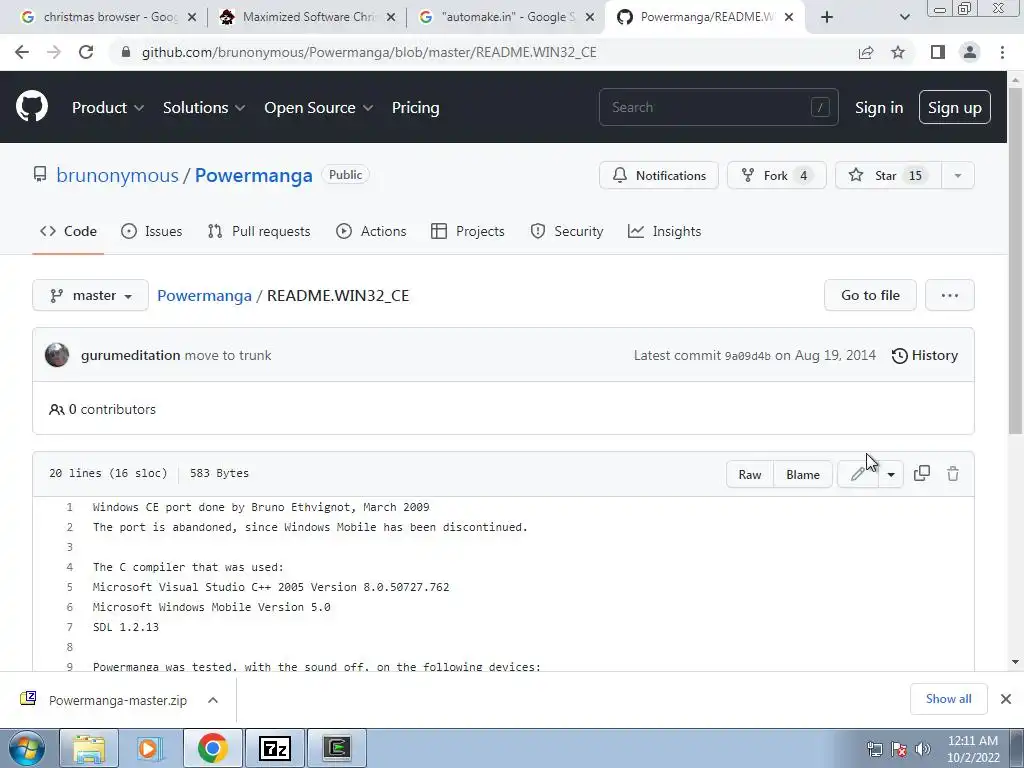The image size is (1024, 768).
Task: Reload the page with refresh icon
Action: [86, 52]
